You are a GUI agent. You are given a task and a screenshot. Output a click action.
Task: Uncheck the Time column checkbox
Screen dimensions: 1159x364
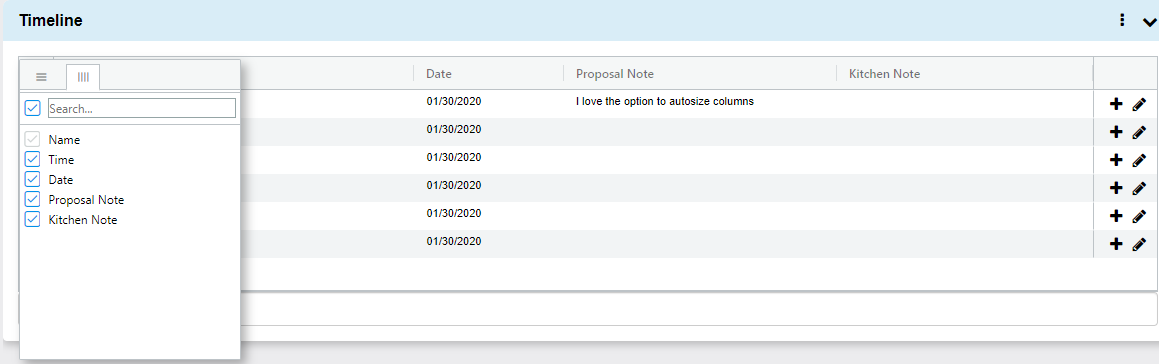tap(33, 159)
